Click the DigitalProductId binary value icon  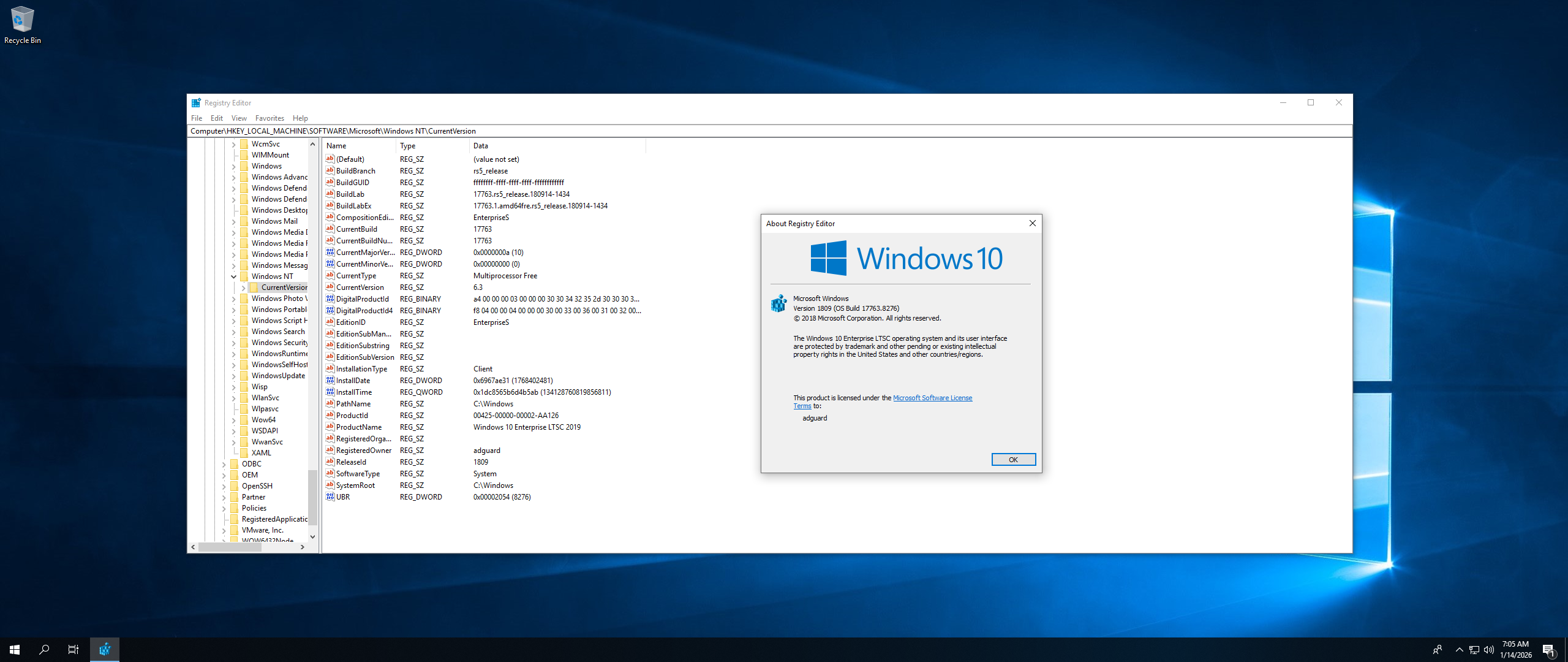(330, 299)
